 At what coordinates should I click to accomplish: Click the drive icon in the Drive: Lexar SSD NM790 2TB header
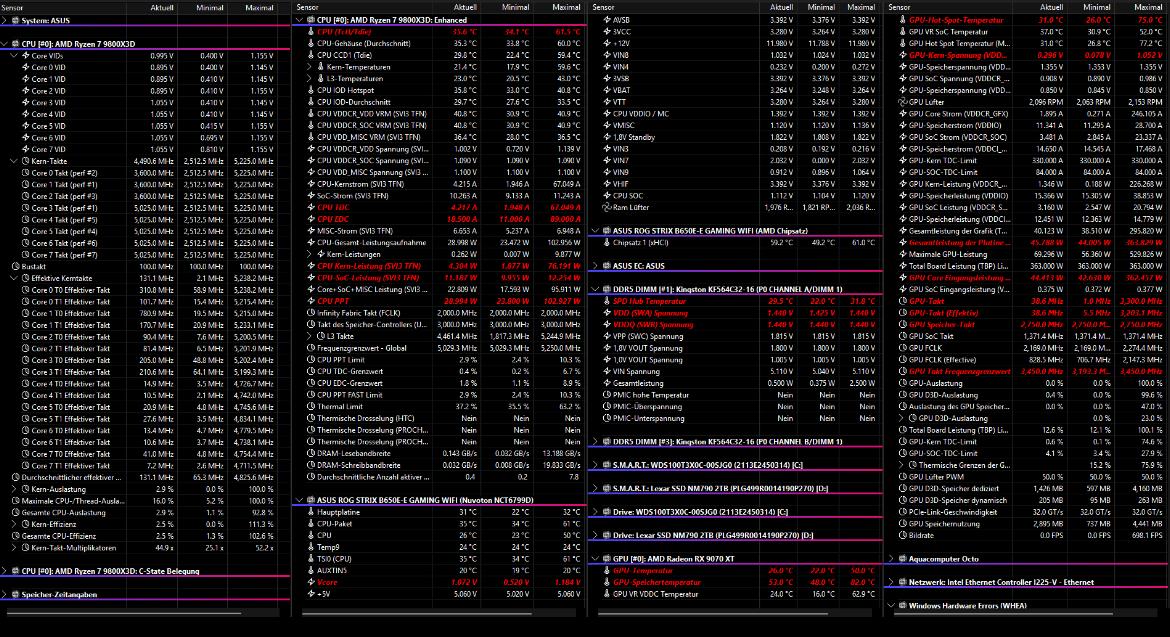tap(607, 536)
